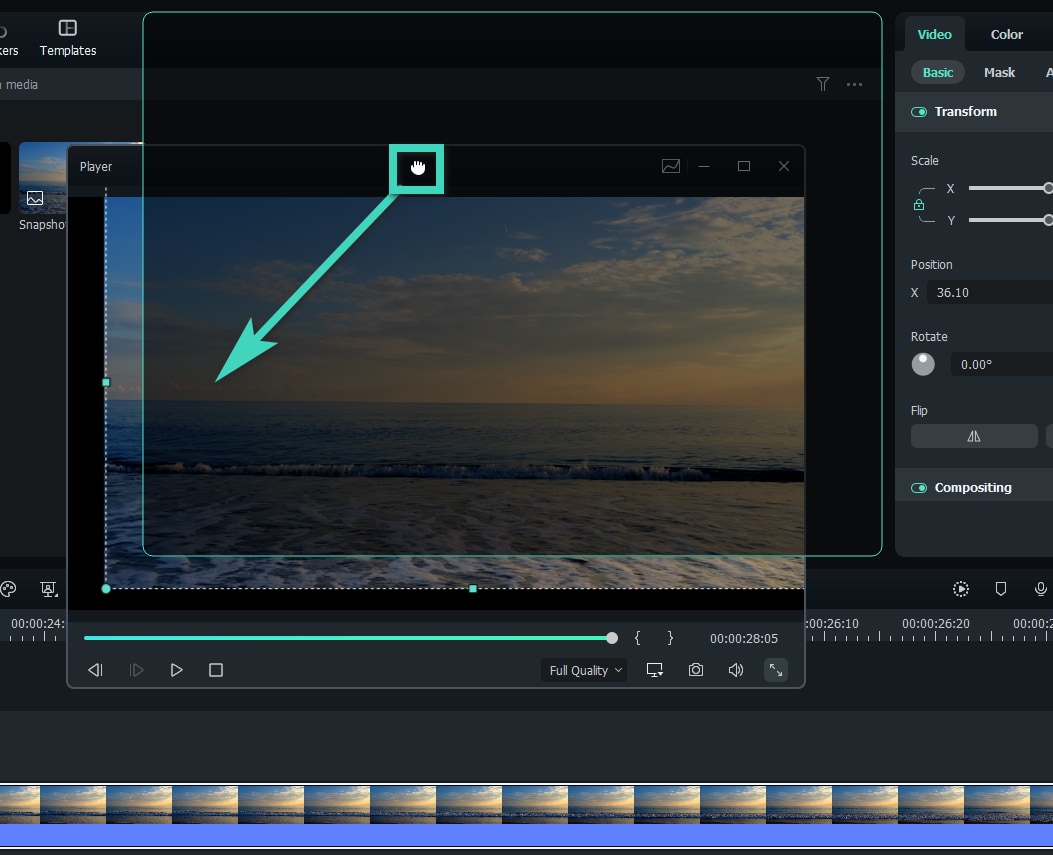This screenshot has height=855, width=1053.
Task: Click the Rotate dial knob
Action: pyautogui.click(x=923, y=364)
